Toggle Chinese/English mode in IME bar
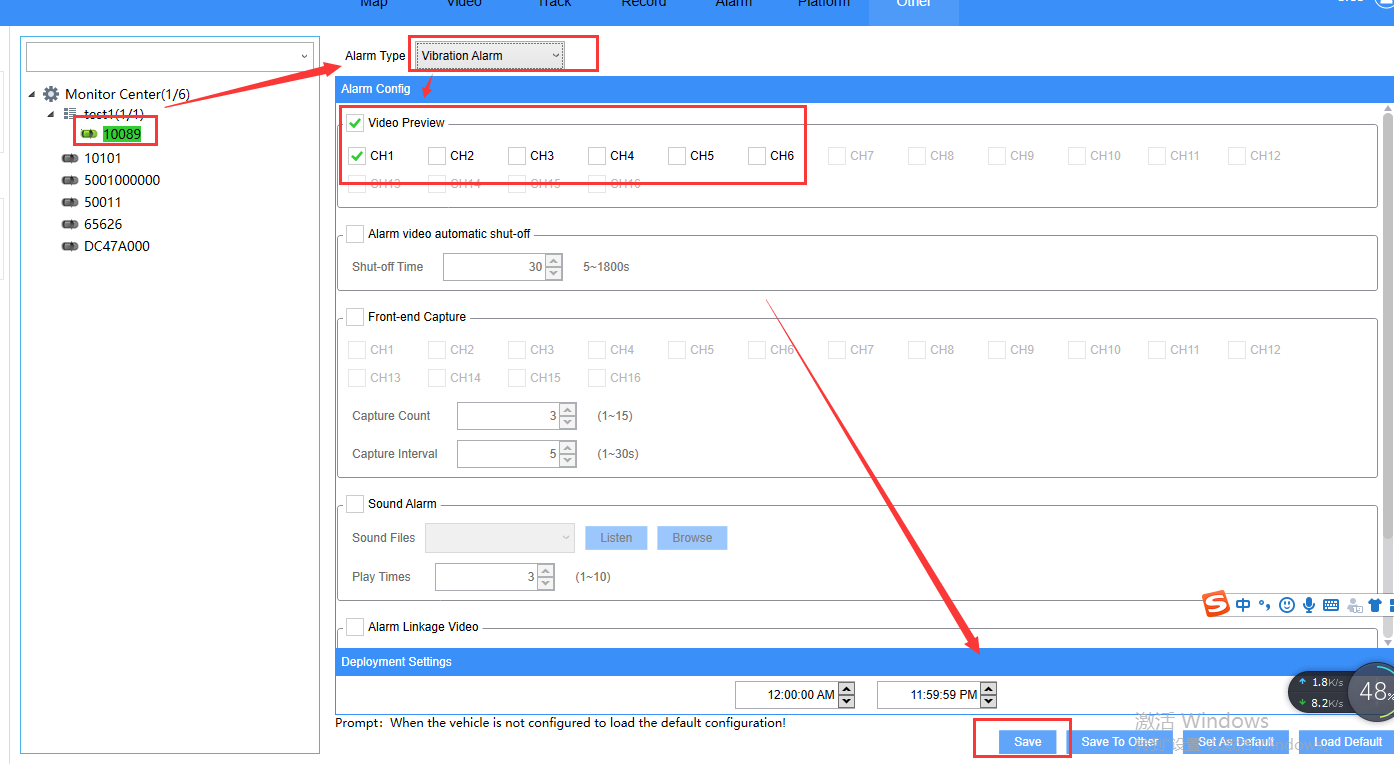Screen dimensions: 1394x764 (1243, 605)
